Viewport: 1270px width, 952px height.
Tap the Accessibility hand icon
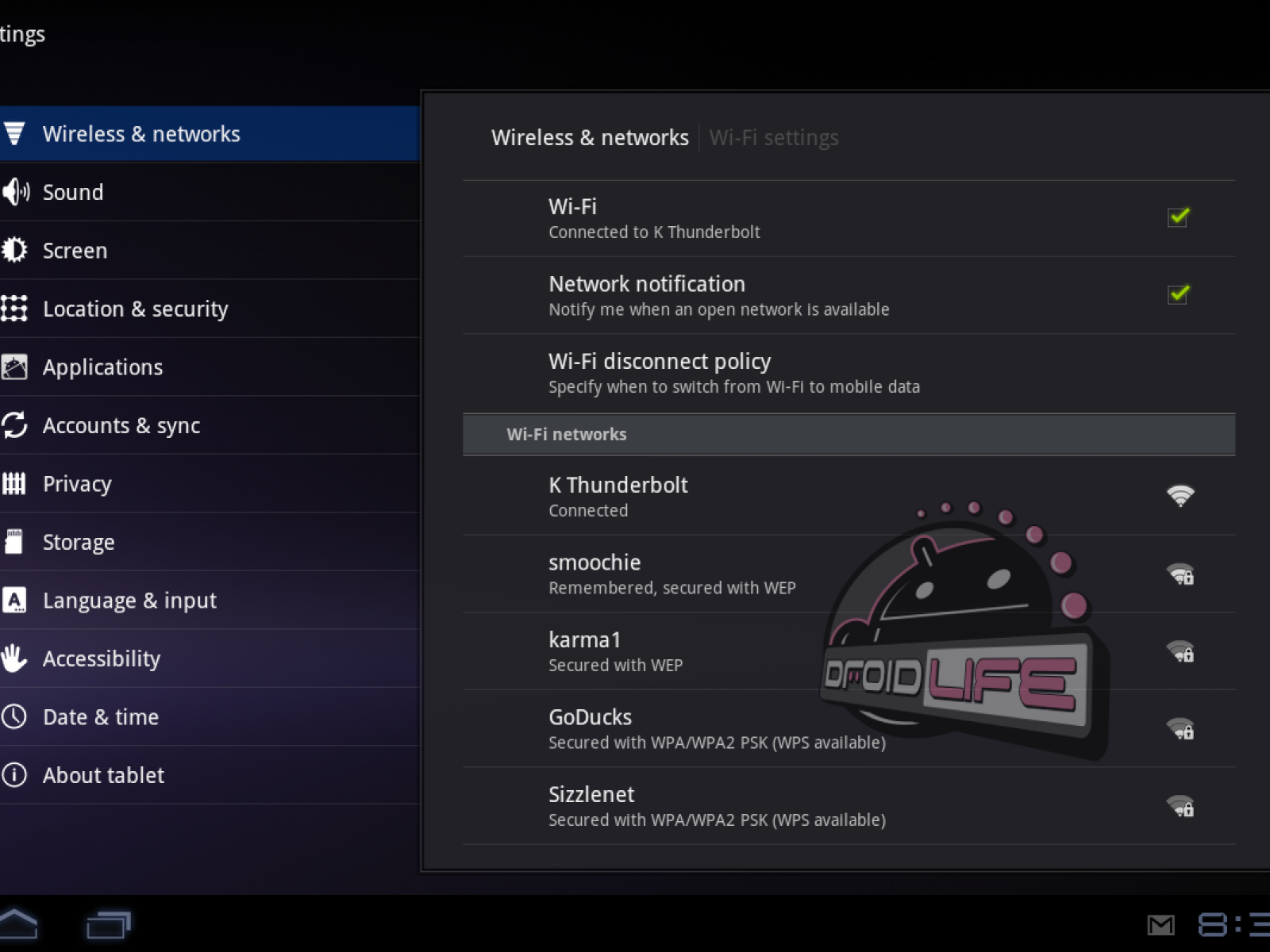(x=14, y=658)
